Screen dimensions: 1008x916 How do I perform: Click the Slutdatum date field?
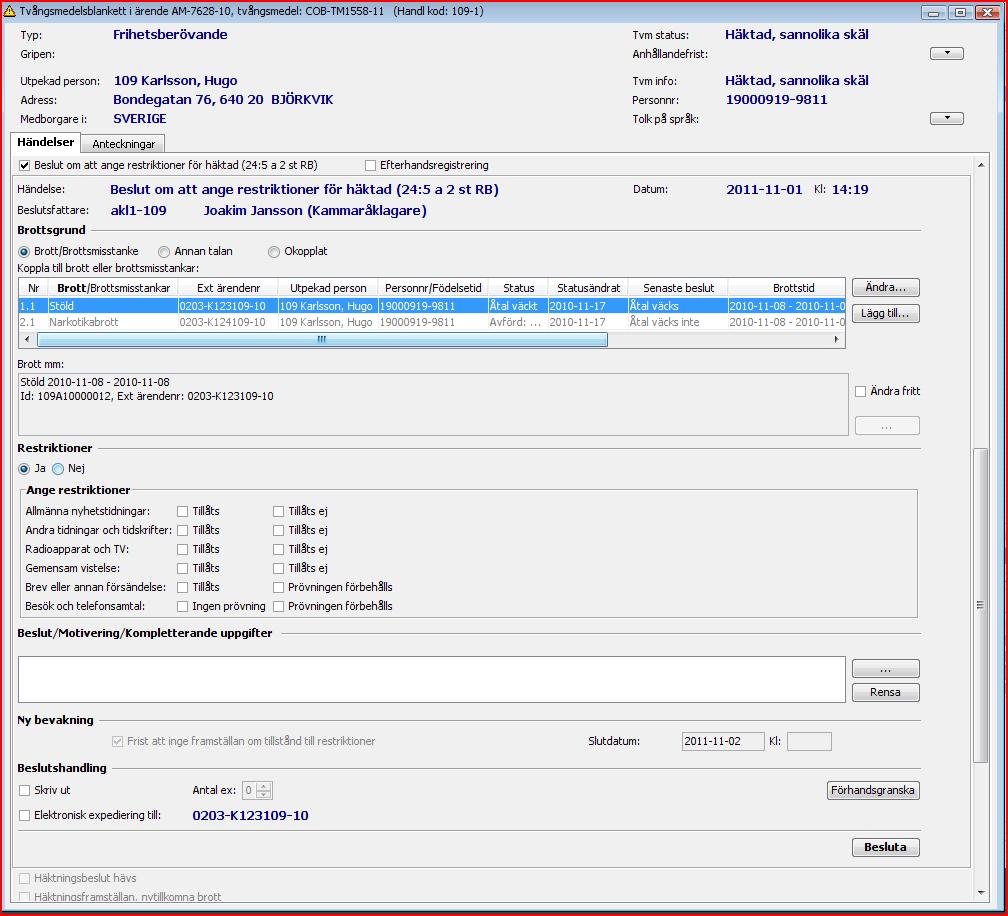coord(723,741)
